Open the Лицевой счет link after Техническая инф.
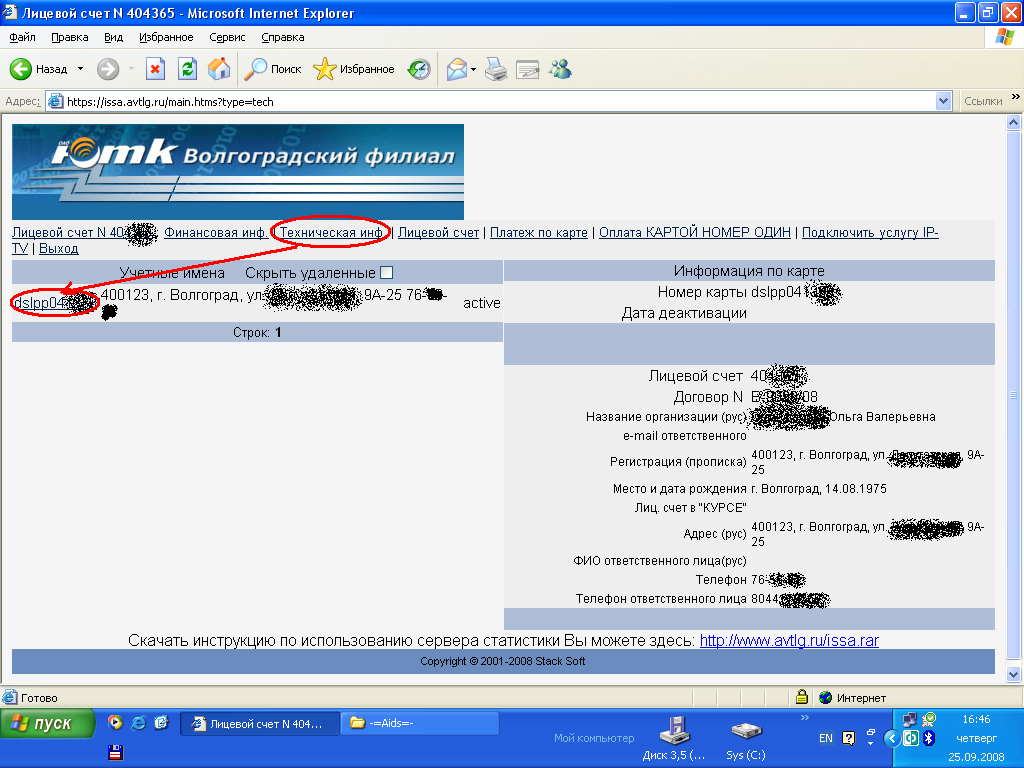This screenshot has width=1024, height=768. [438, 232]
